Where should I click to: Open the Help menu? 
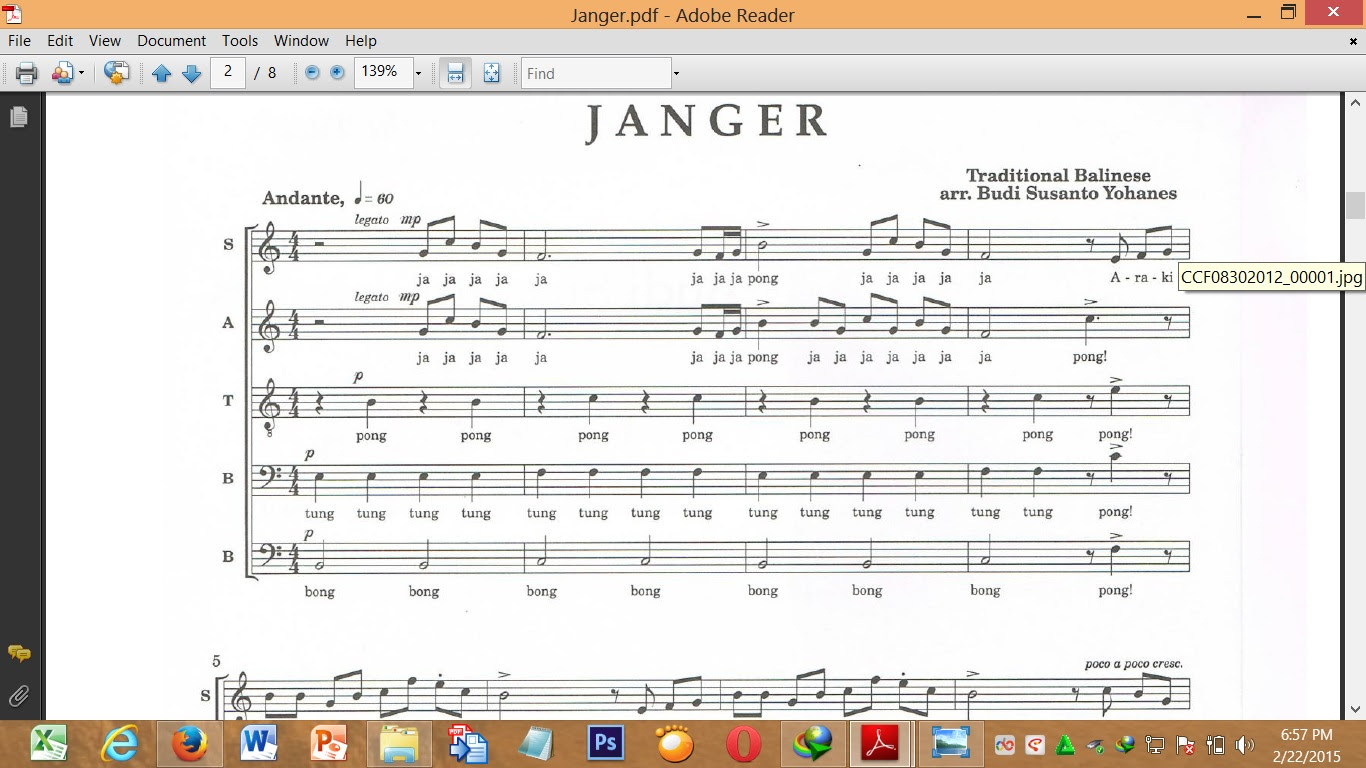point(361,41)
